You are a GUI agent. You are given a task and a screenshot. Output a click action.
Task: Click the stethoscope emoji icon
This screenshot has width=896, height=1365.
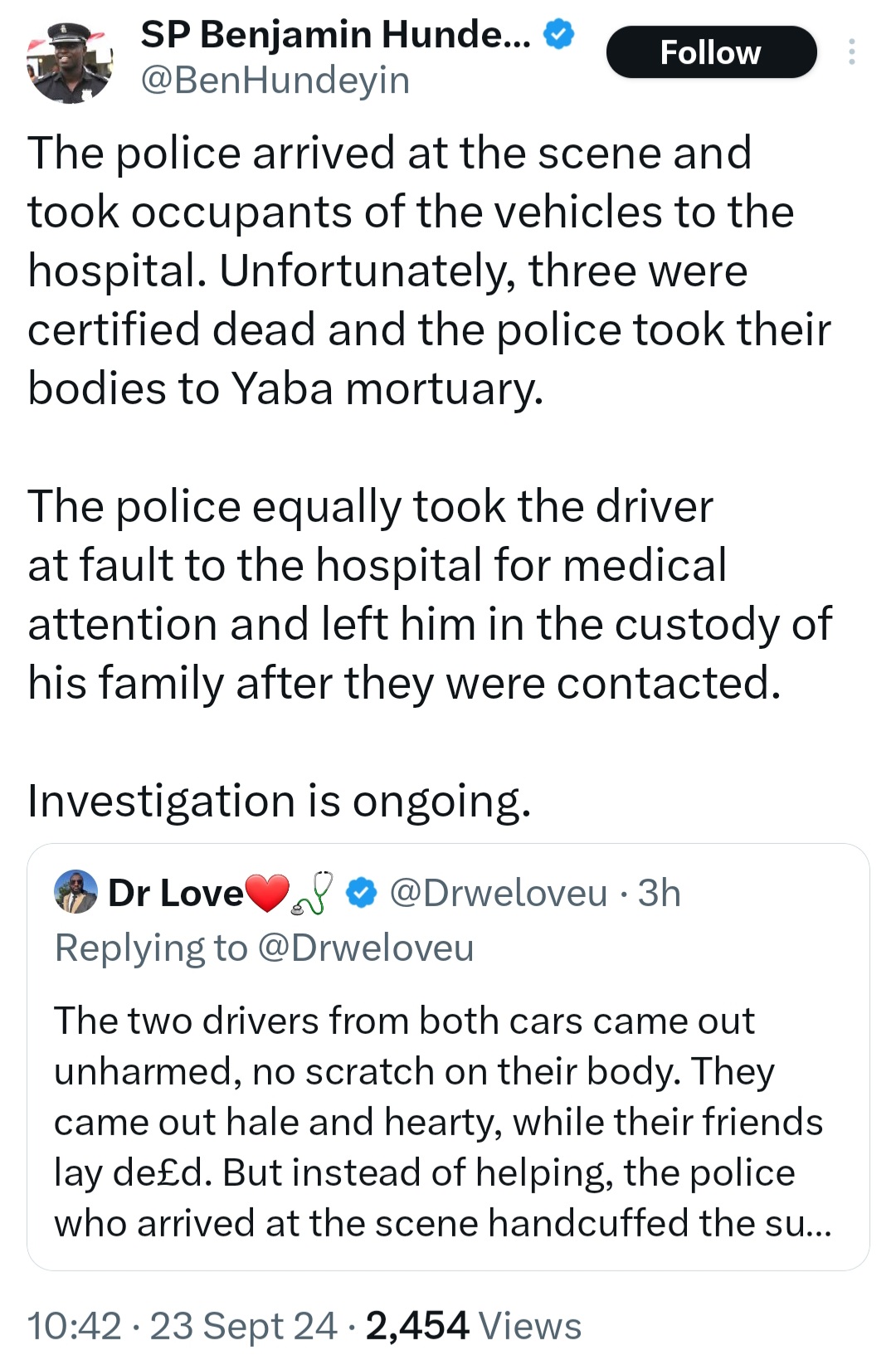point(313,894)
